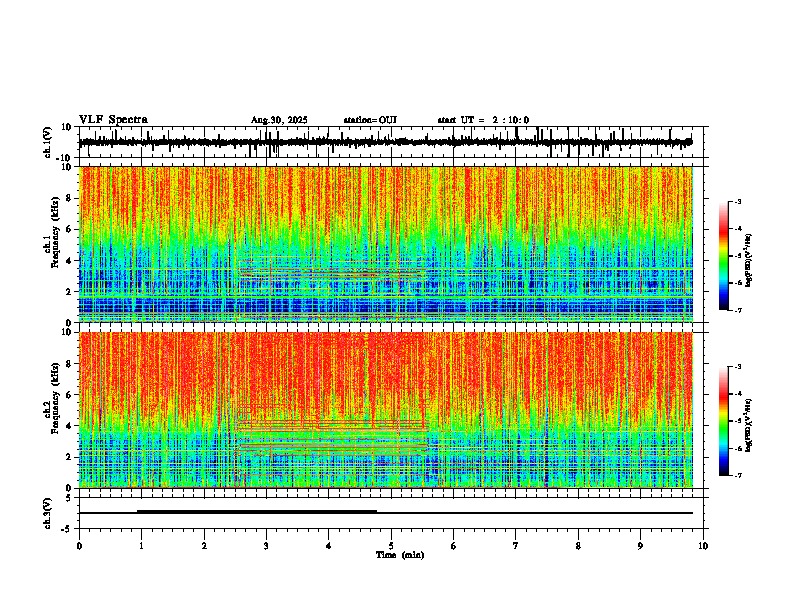The height and width of the screenshot is (612, 792).
Task: Click the ch.1 colorbar PSD label
Action: pos(748,261)
